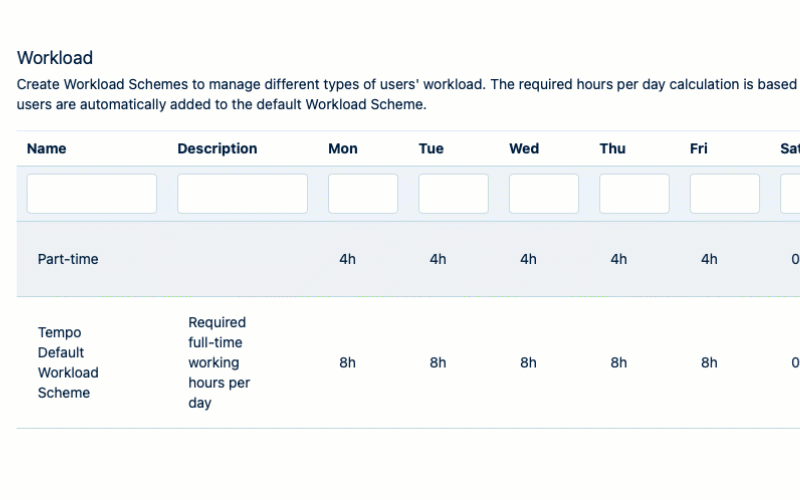The width and height of the screenshot is (800, 500).
Task: Click the Mon column filter box
Action: click(363, 194)
